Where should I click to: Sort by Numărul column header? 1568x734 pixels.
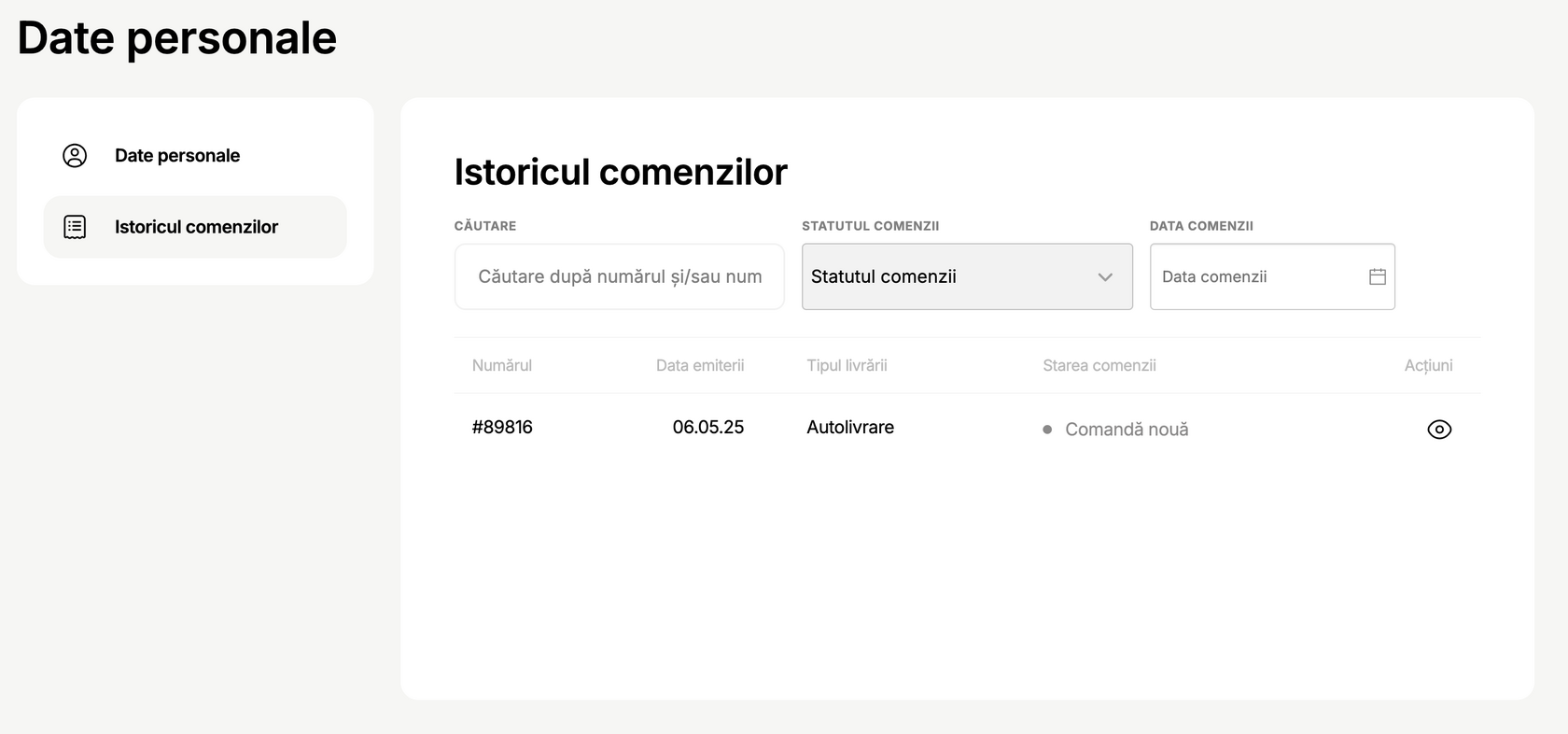[502, 365]
